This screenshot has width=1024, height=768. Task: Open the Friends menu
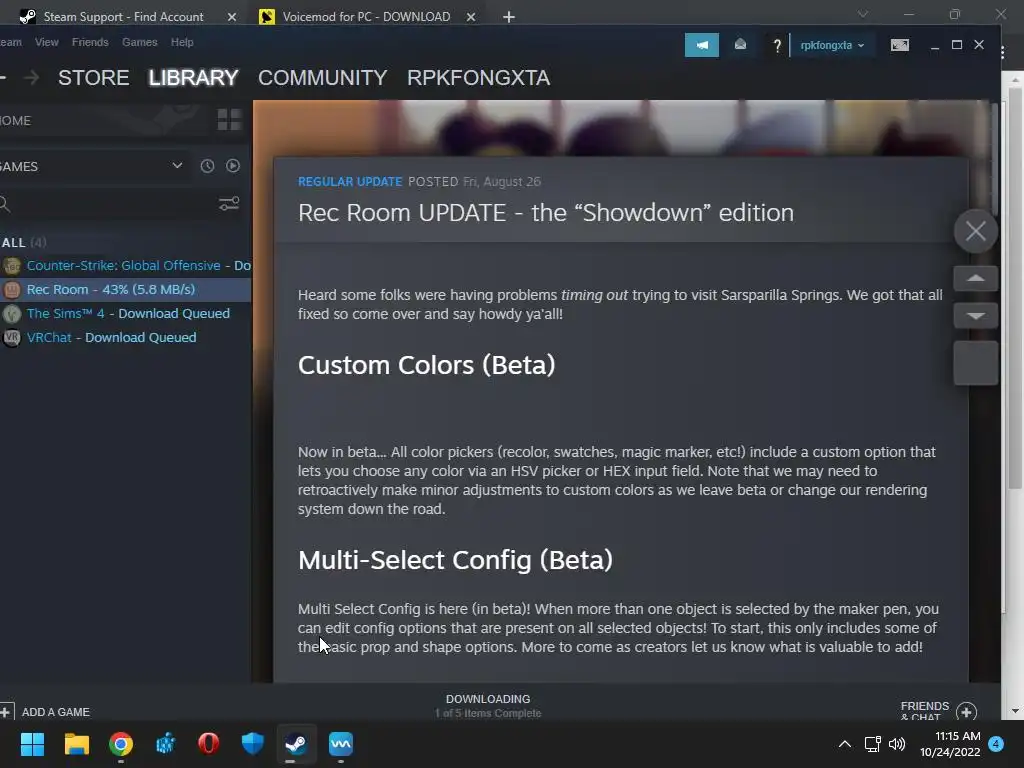click(x=90, y=42)
